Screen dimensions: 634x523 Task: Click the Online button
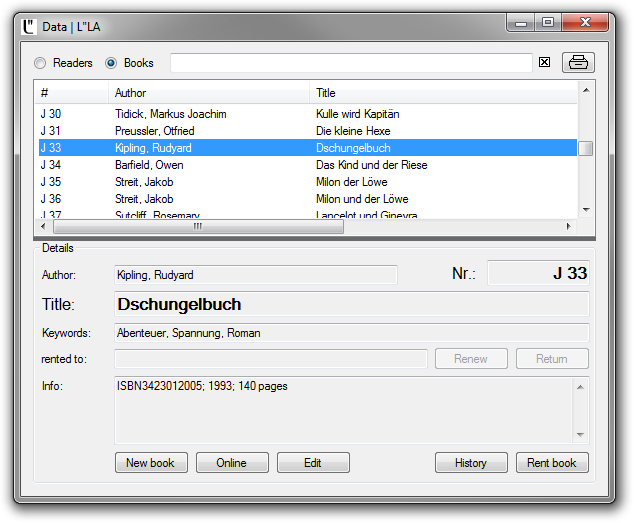point(231,463)
